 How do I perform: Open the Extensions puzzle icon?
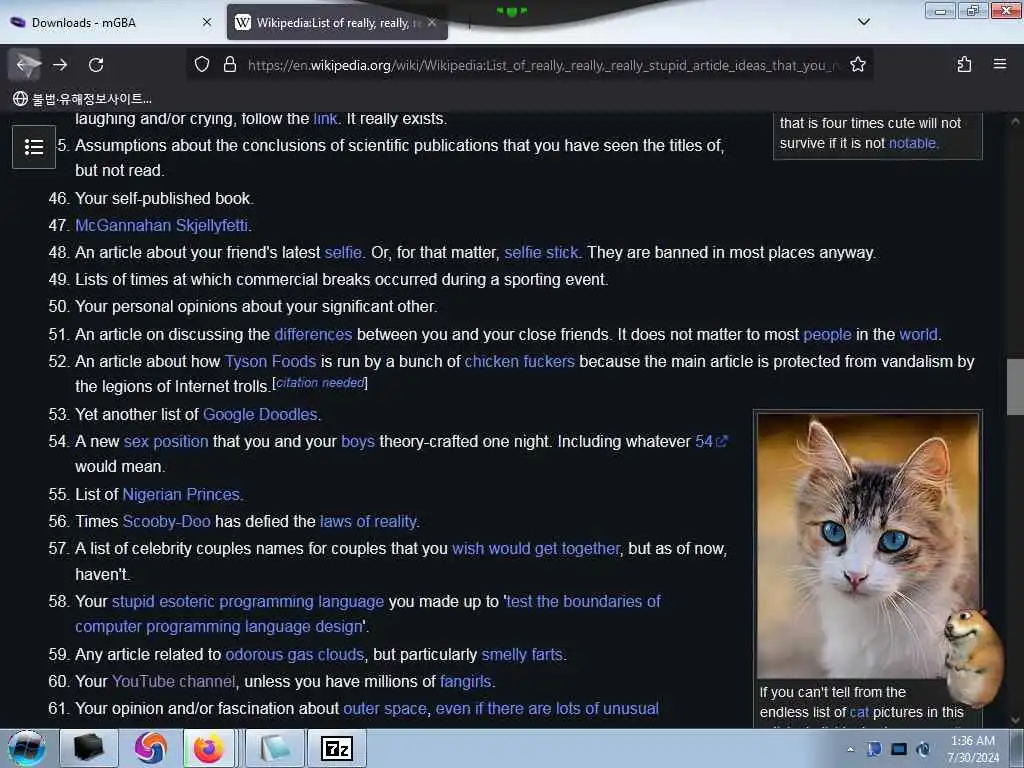pyautogui.click(x=964, y=64)
